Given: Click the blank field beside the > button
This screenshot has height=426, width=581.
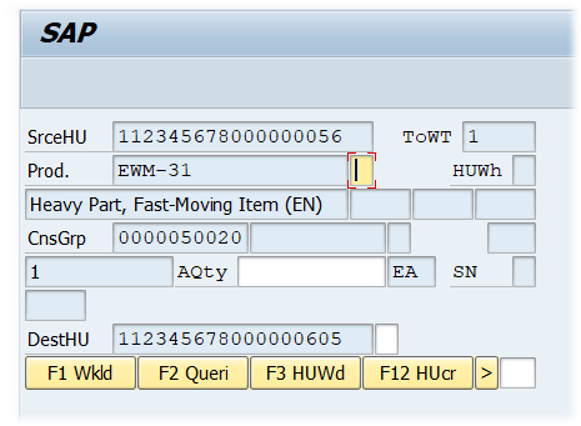Looking at the screenshot, I should [518, 373].
